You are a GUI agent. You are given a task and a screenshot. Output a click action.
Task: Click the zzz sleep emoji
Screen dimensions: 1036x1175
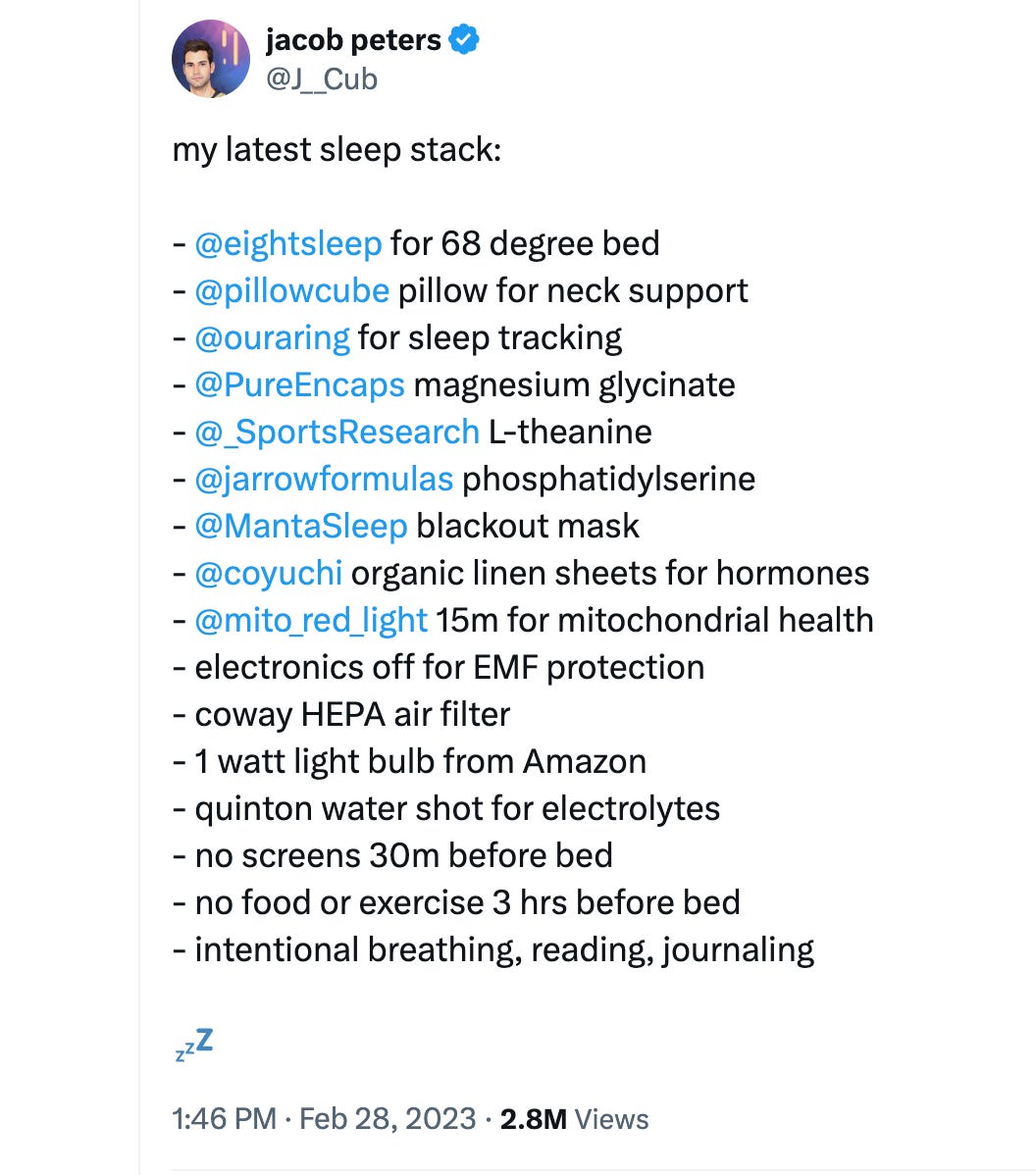tap(194, 1044)
